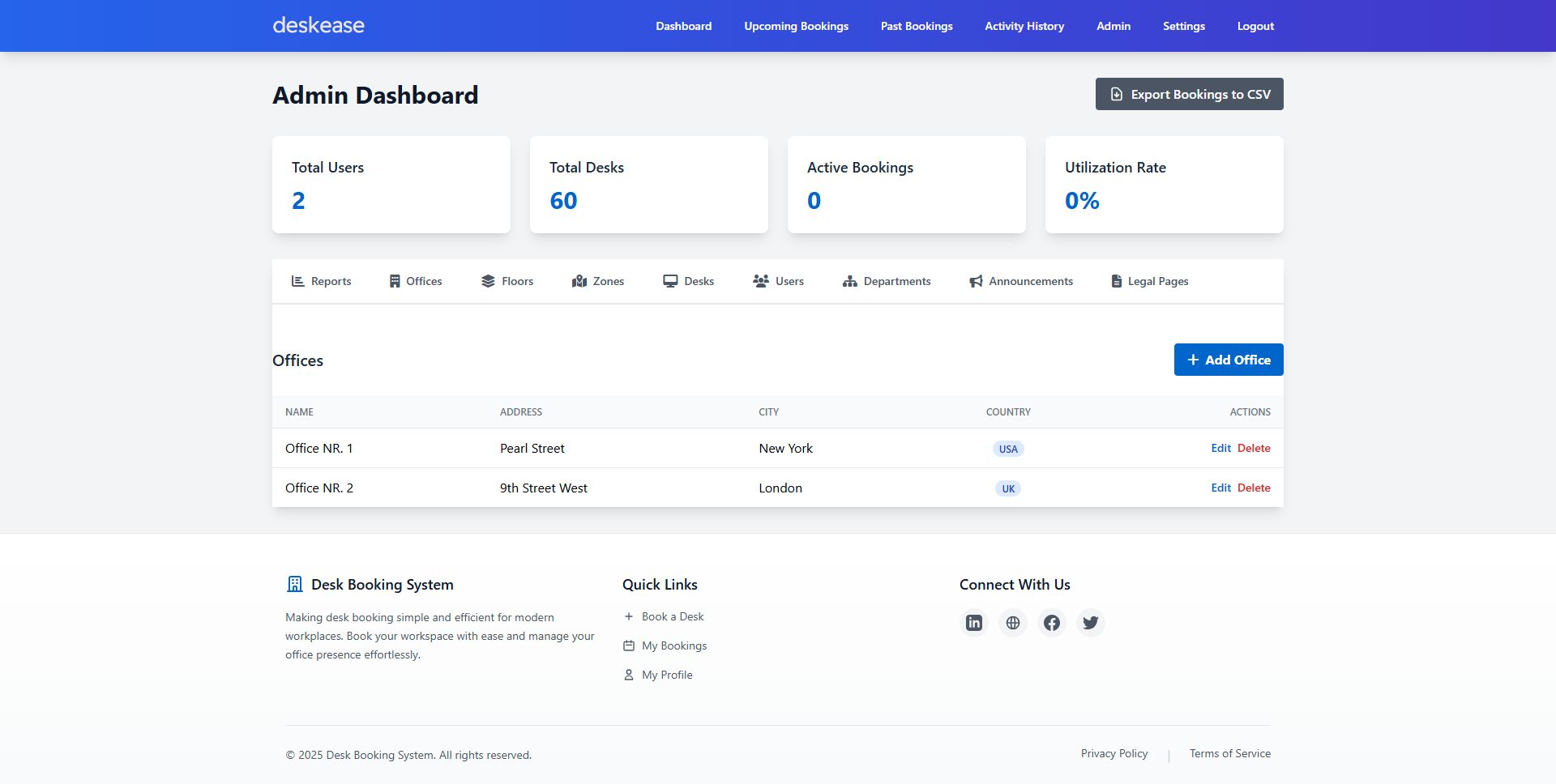Switch to the Reports tab
This screenshot has width=1556, height=784.
(x=321, y=281)
